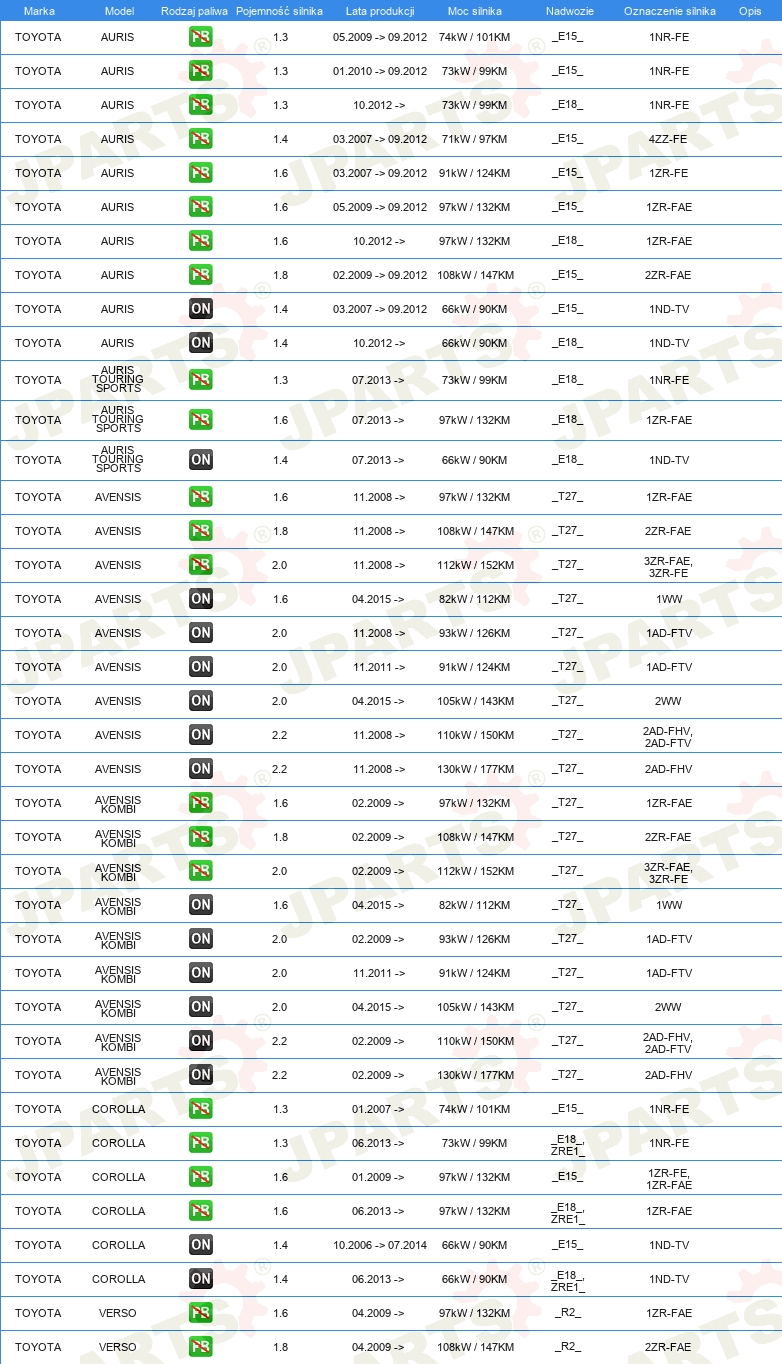Select the VERSO model cell in the 1.8 row

tap(118, 1347)
